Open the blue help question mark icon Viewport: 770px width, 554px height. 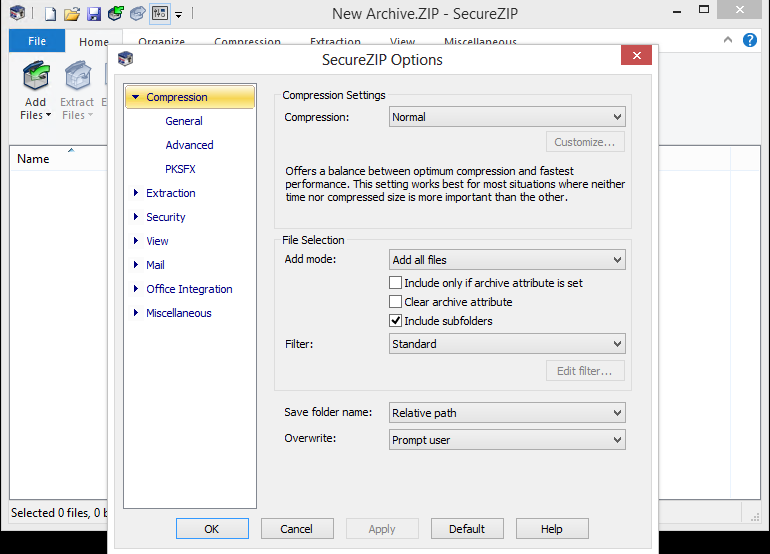click(x=750, y=40)
